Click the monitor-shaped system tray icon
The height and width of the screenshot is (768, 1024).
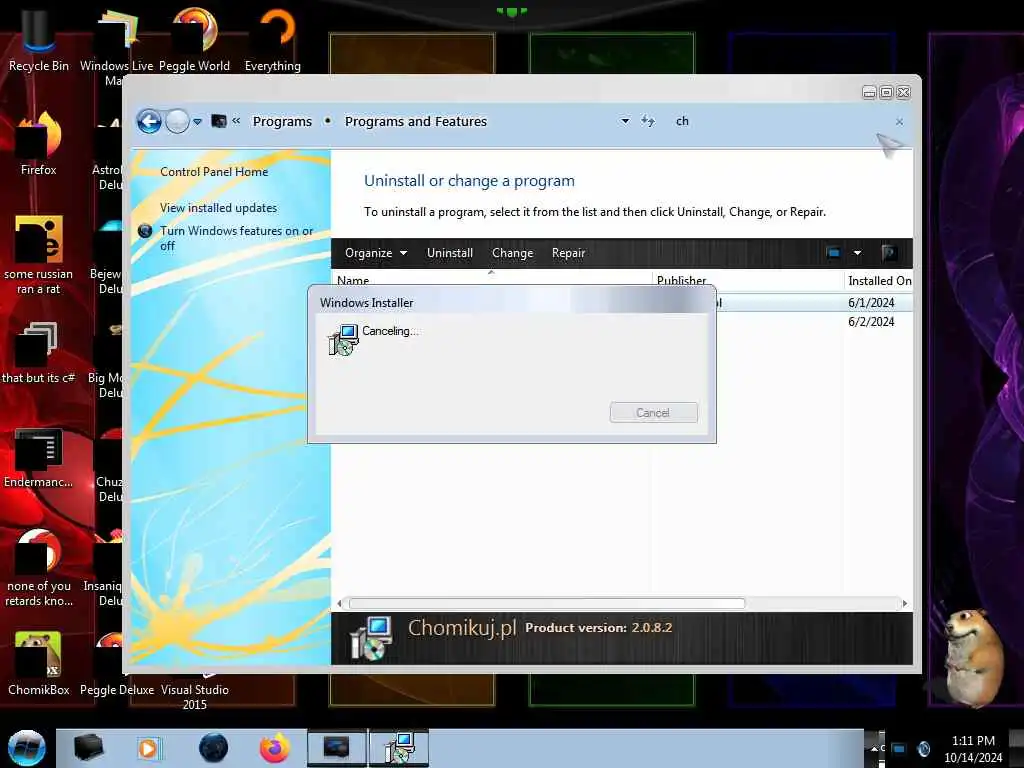899,748
